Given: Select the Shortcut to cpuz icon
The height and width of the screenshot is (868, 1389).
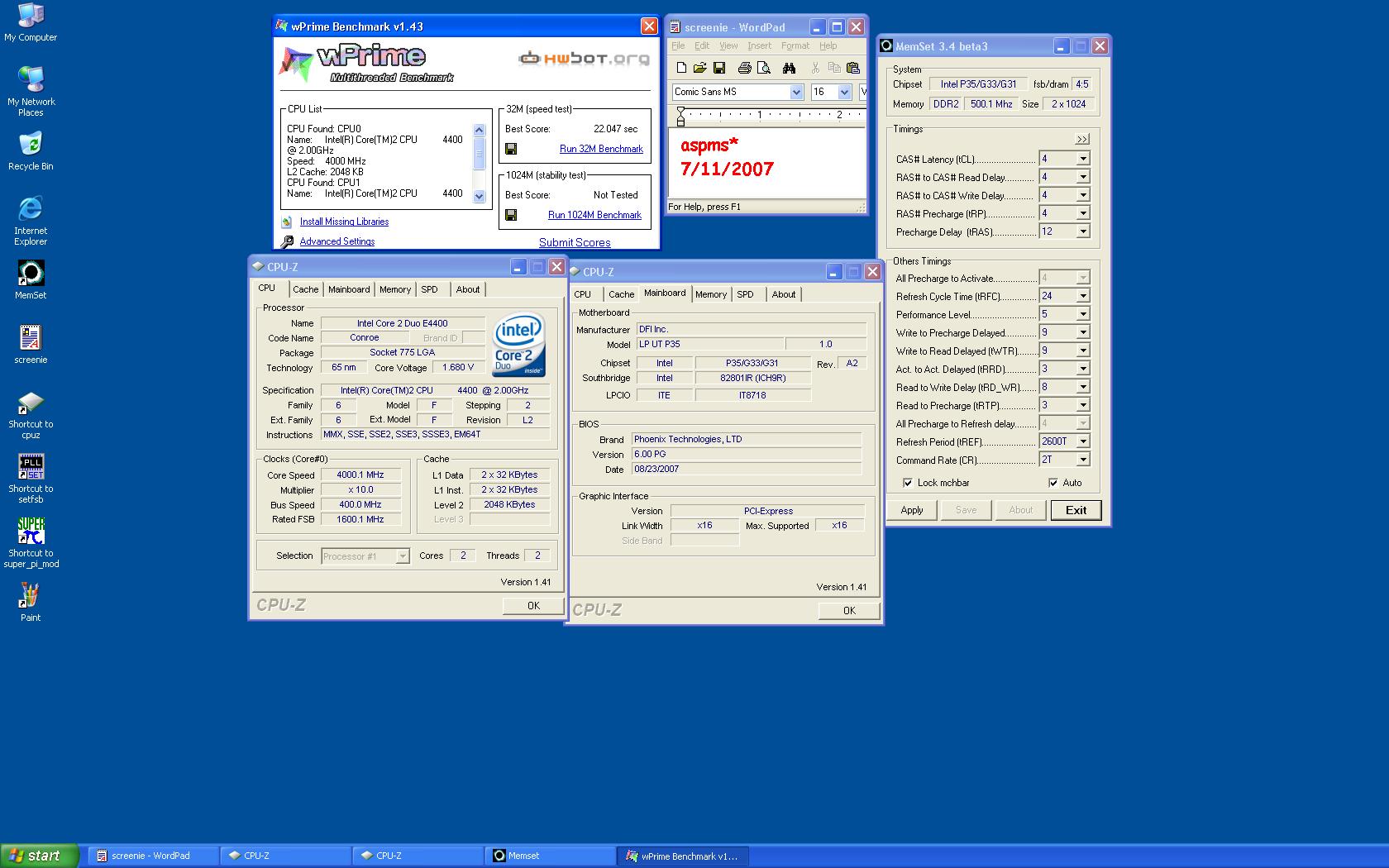Looking at the screenshot, I should [x=31, y=414].
